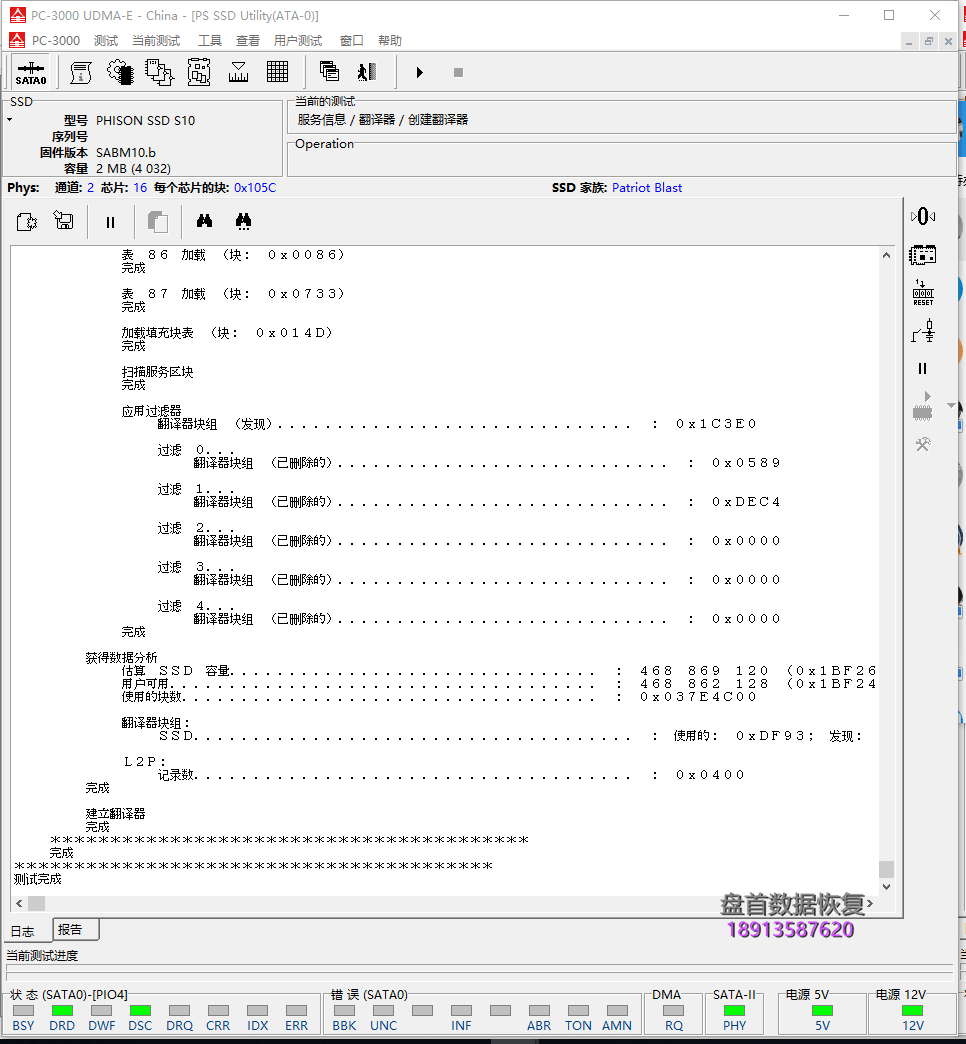Stop the test with the square button
The width and height of the screenshot is (966, 1044).
pos(458,73)
